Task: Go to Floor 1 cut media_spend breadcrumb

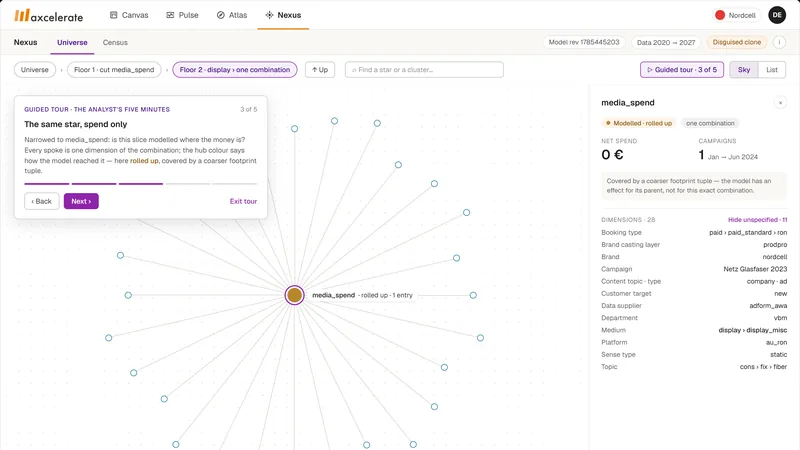Action: pyautogui.click(x=114, y=70)
